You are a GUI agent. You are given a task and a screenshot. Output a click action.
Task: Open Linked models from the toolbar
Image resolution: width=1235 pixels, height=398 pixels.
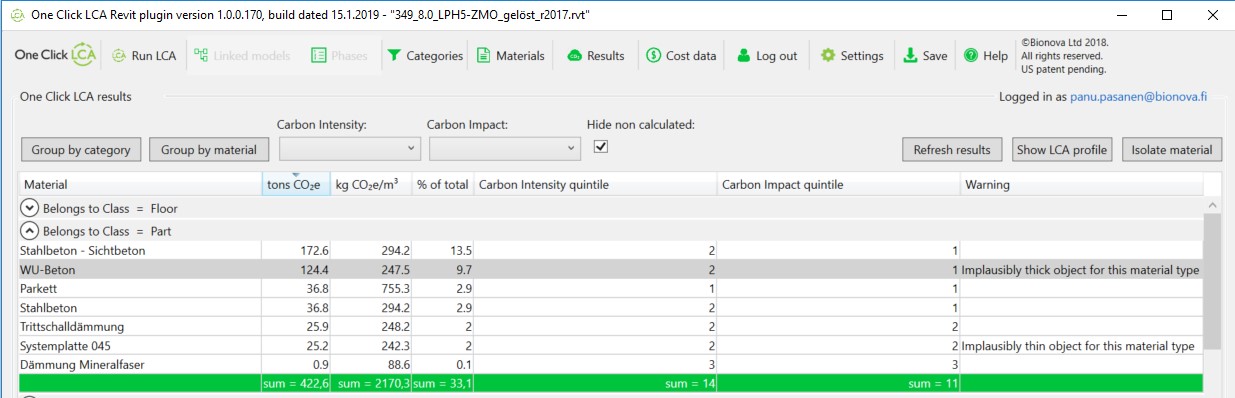coord(242,56)
